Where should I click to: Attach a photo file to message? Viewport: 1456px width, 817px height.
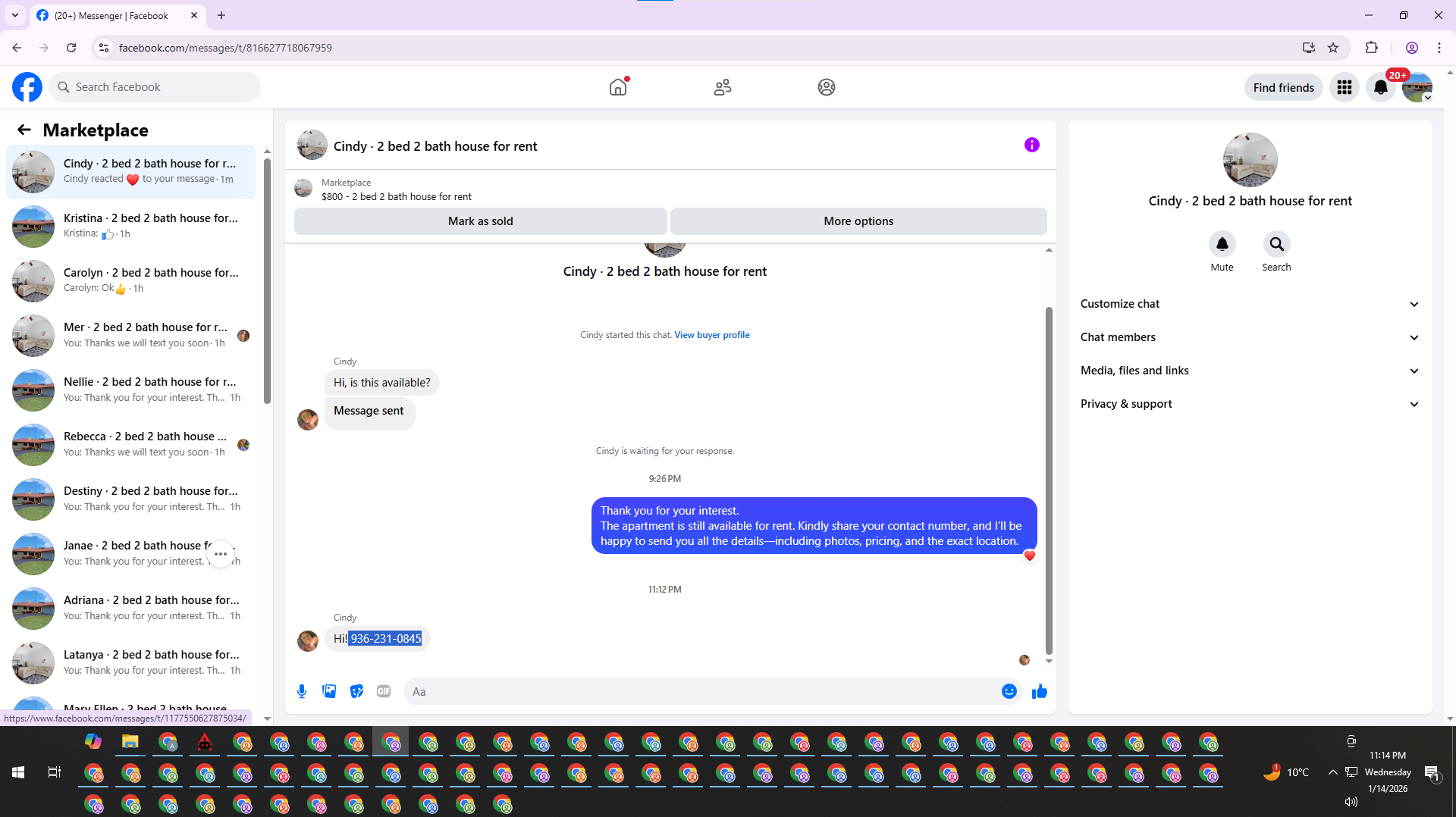click(329, 691)
